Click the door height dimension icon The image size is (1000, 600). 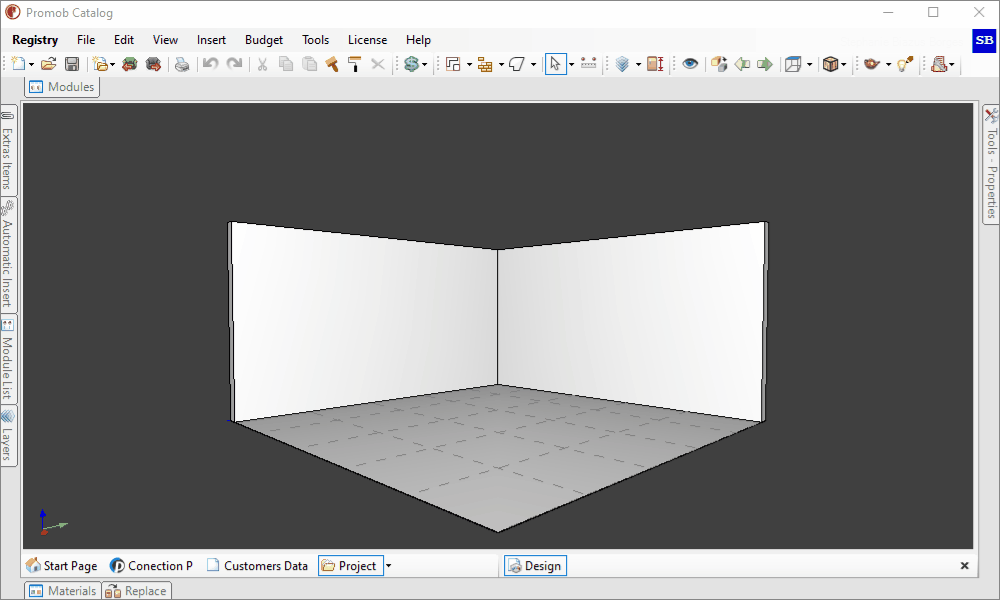[655, 64]
